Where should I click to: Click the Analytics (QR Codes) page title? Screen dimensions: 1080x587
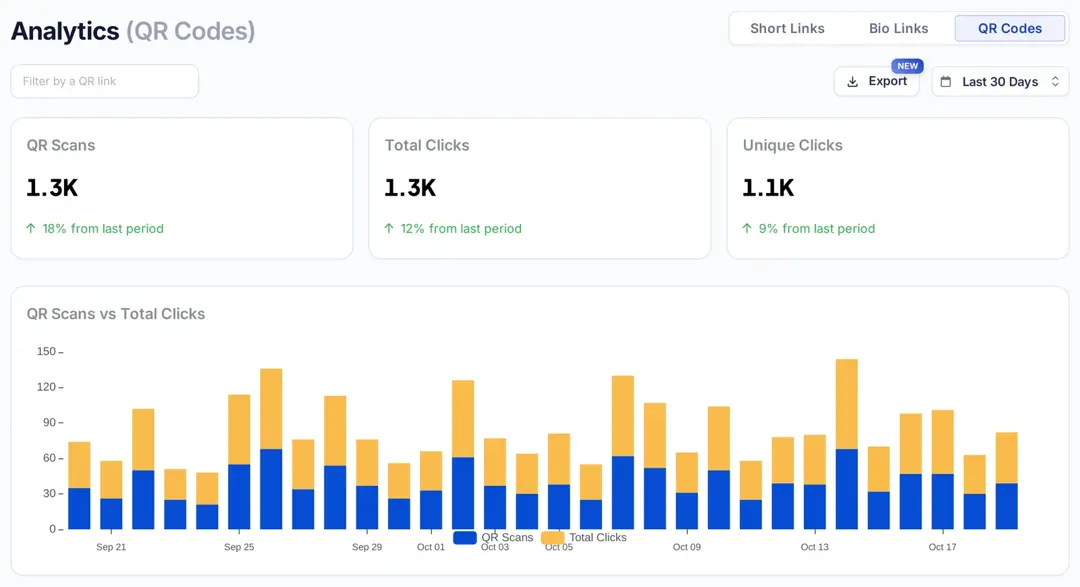(133, 31)
